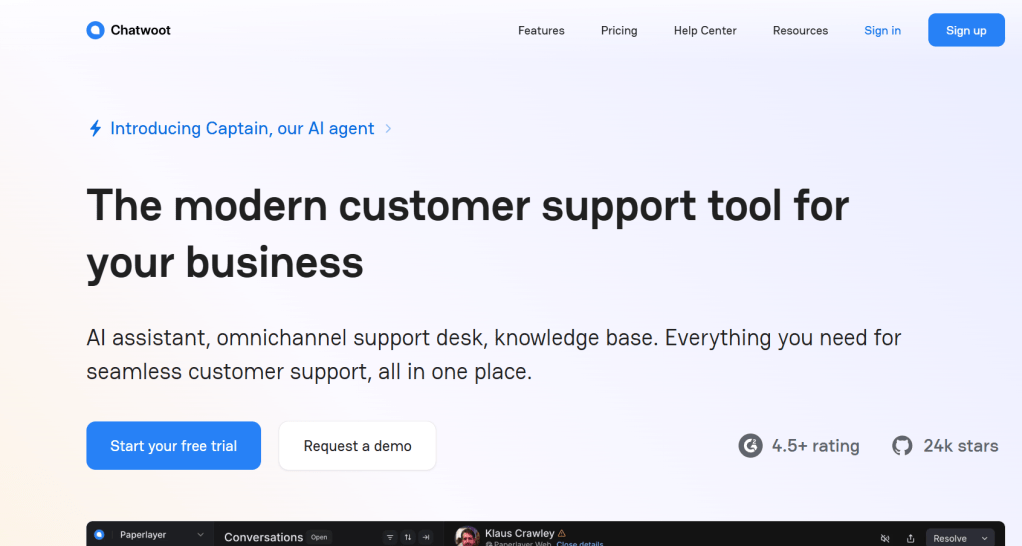Screen dimensions: 1022x546
Task: Click the lightning bolt icon beside Captain announcement
Action: pyautogui.click(x=95, y=129)
